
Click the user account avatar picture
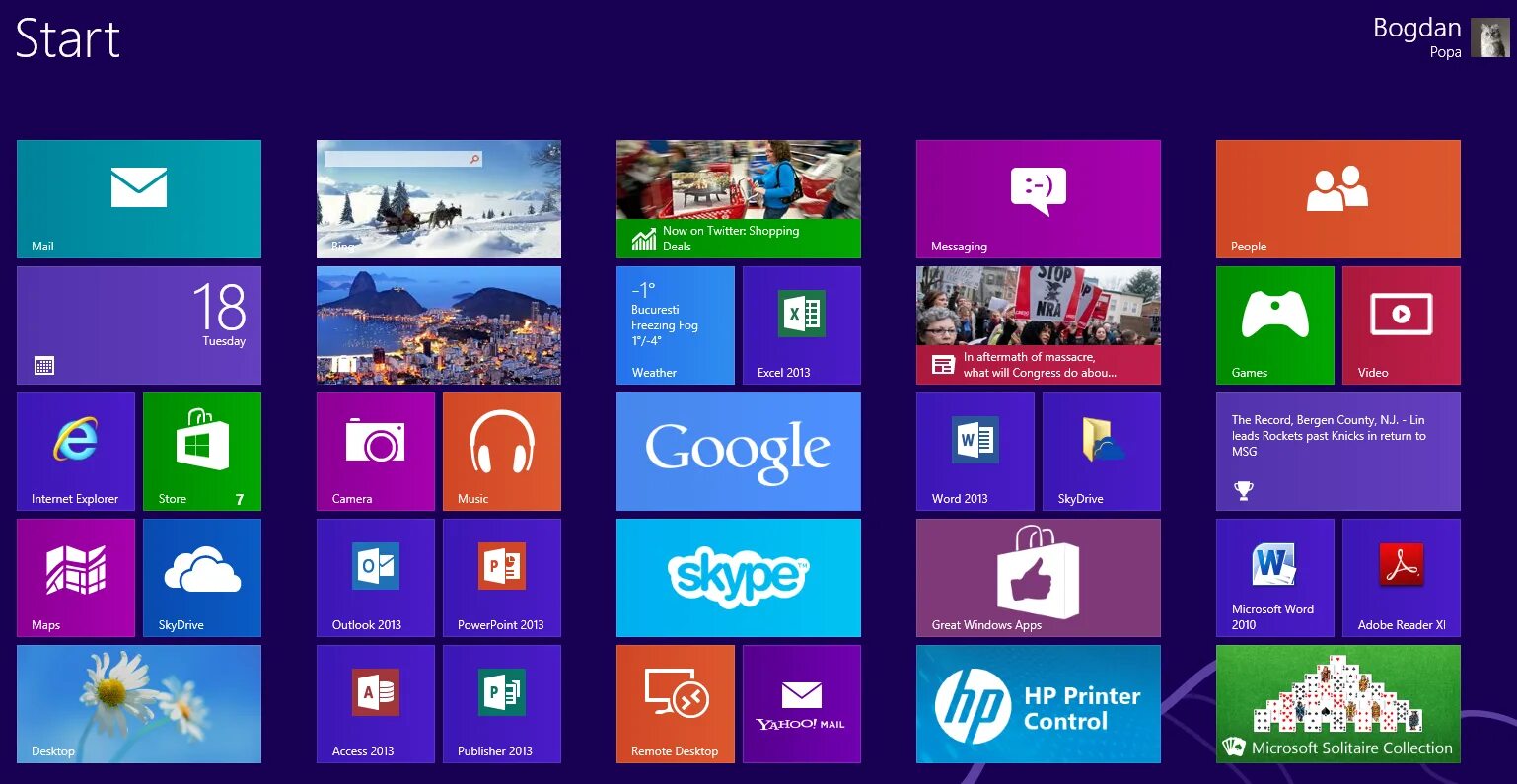(x=1490, y=37)
